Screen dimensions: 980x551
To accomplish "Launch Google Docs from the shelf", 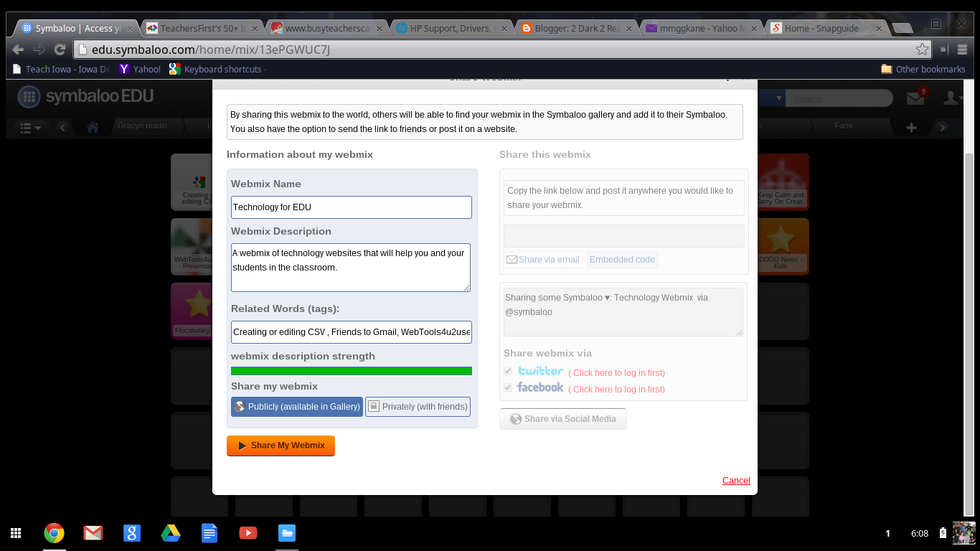I will (209, 533).
